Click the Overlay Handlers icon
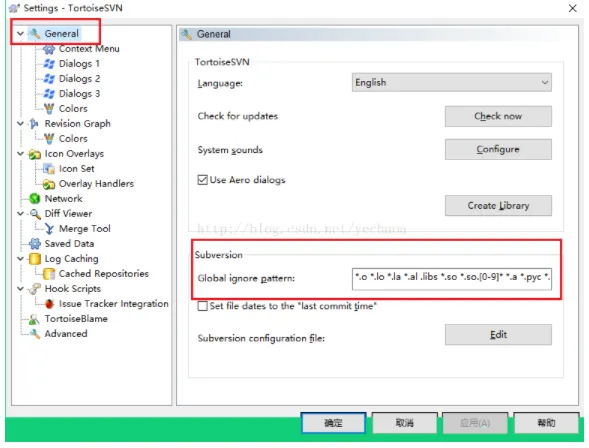589x448 pixels. tap(49, 184)
